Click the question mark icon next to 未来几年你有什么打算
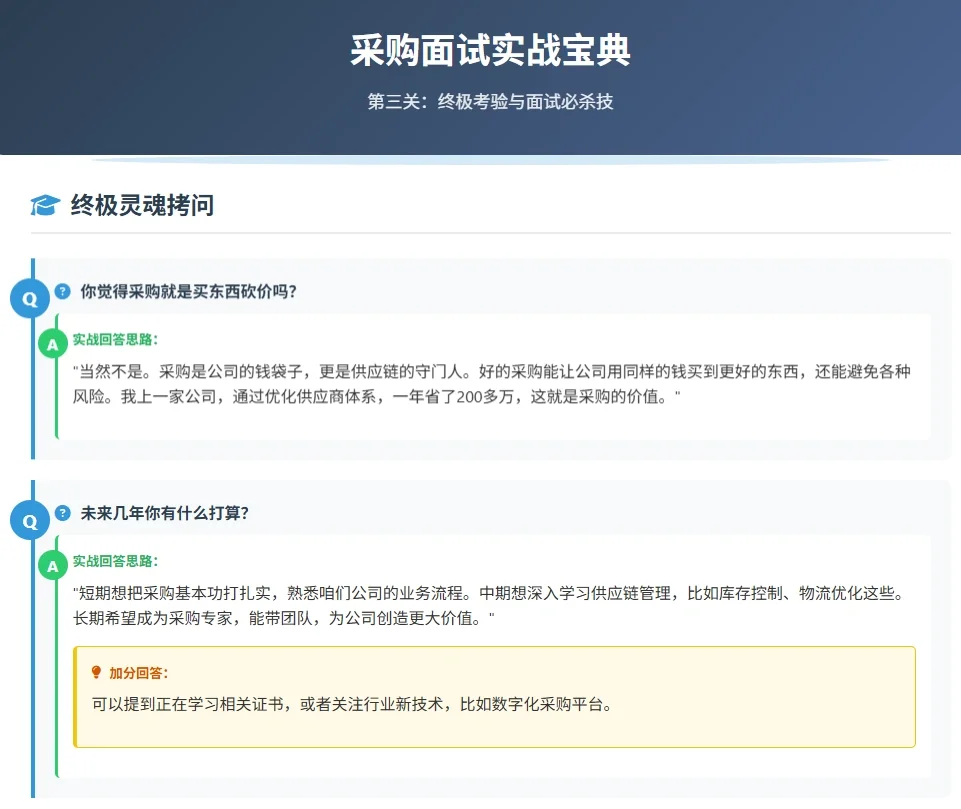The width and height of the screenshot is (961, 809). [64, 513]
